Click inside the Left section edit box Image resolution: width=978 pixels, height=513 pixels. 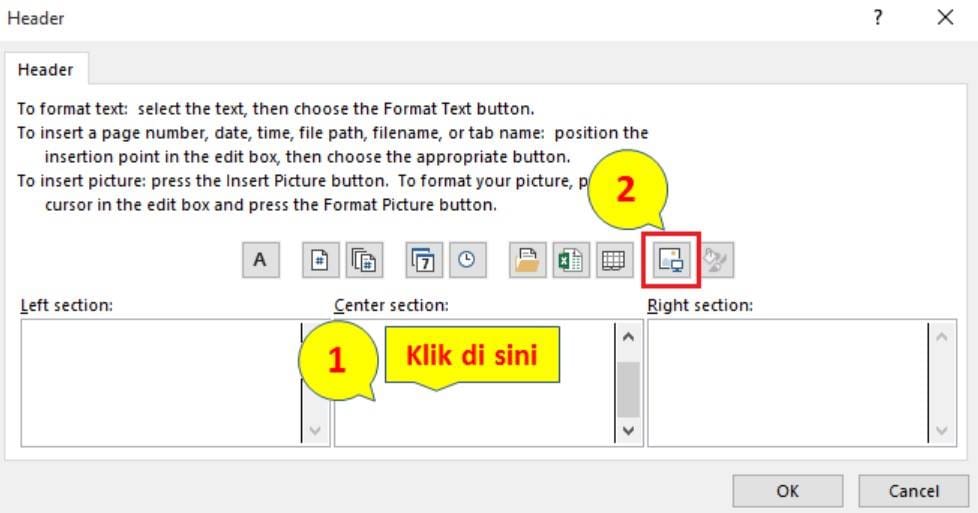[x=161, y=383]
